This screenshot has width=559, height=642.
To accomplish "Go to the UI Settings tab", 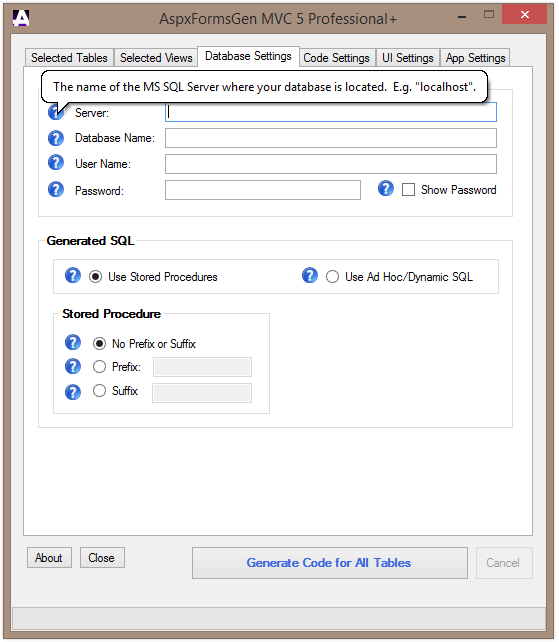I will coord(407,58).
